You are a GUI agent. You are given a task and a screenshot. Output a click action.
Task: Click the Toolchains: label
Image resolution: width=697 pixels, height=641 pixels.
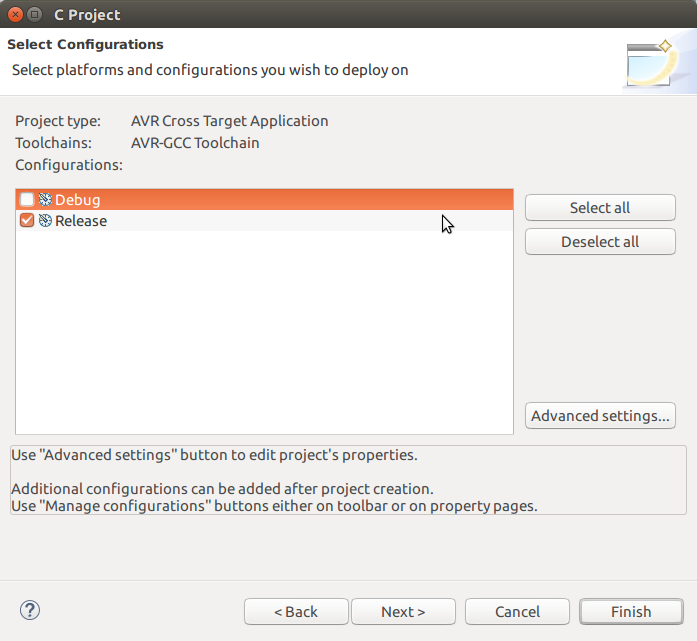coord(53,143)
